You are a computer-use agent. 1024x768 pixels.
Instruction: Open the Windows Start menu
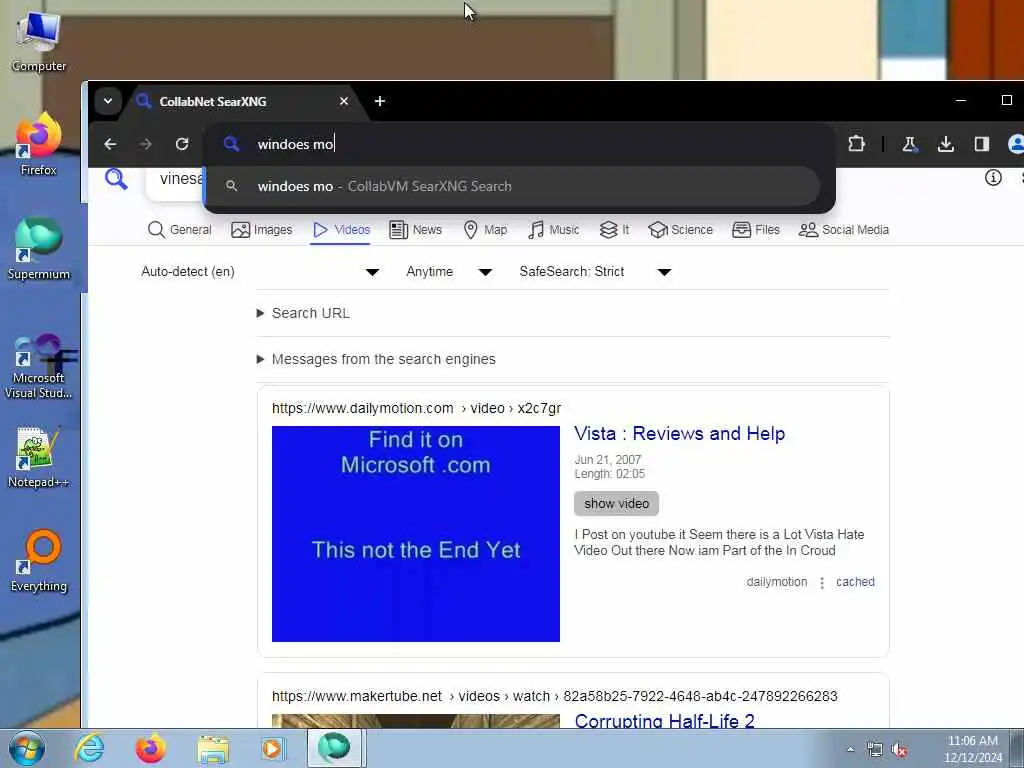27,748
